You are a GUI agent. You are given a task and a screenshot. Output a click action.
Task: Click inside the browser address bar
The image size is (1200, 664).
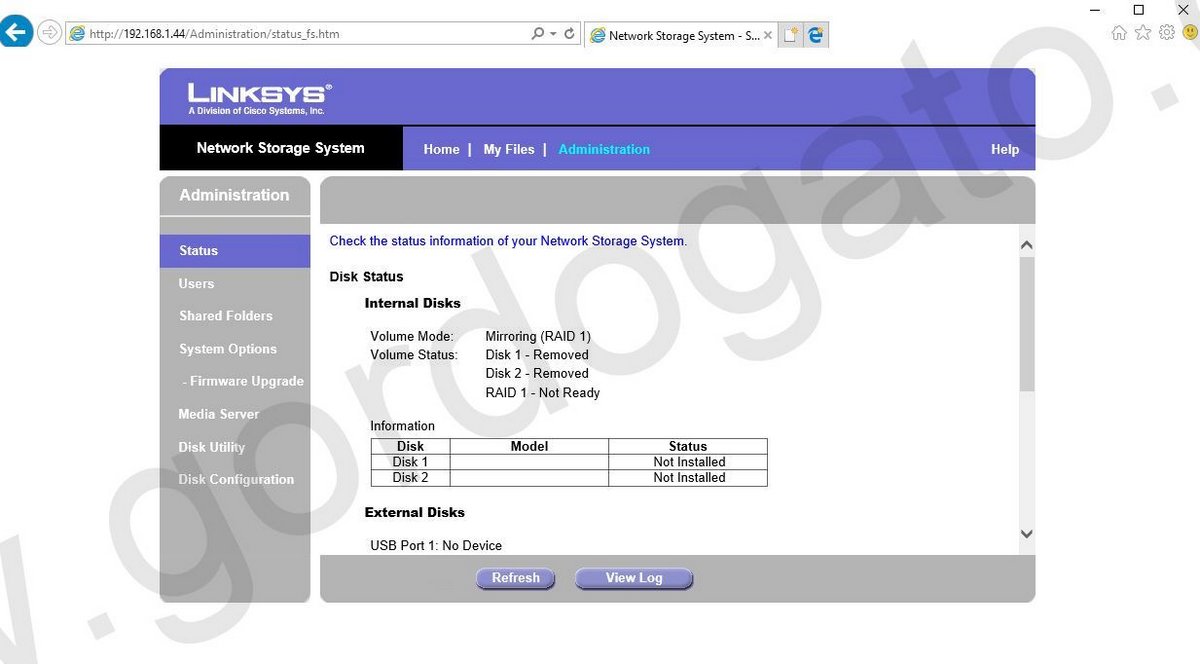tap(300, 32)
